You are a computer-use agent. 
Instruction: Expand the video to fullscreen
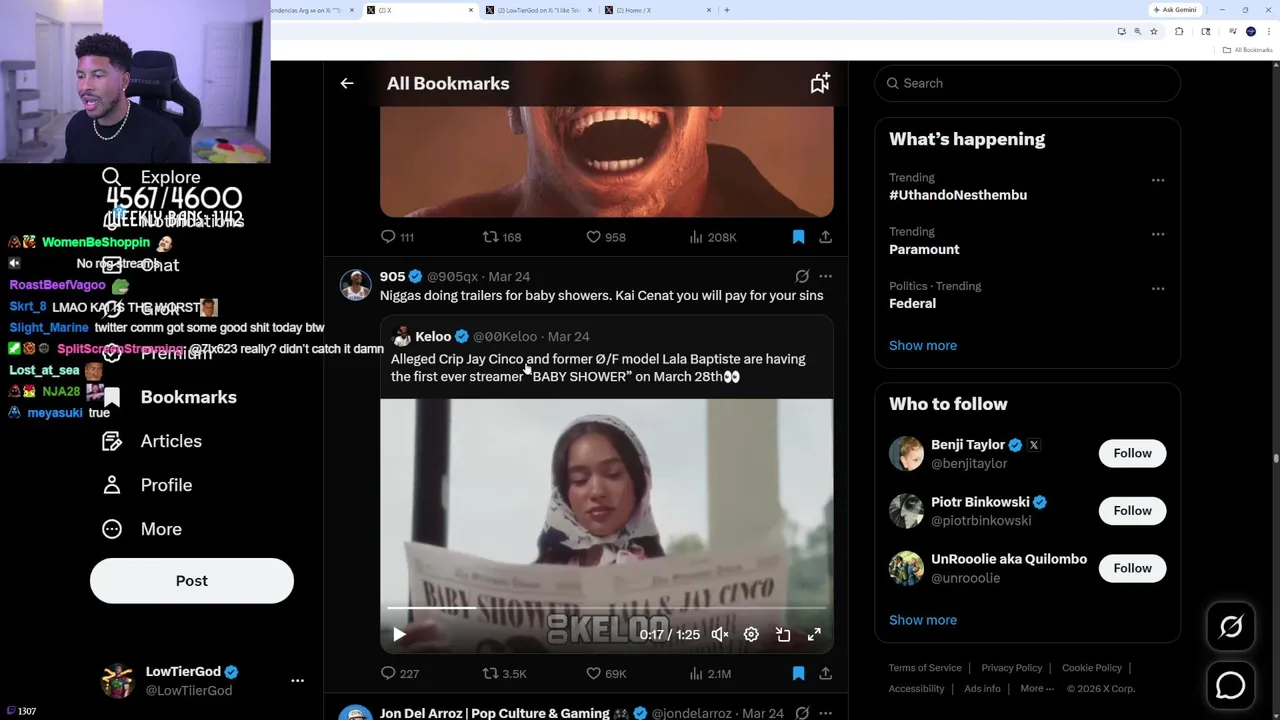tap(814, 634)
